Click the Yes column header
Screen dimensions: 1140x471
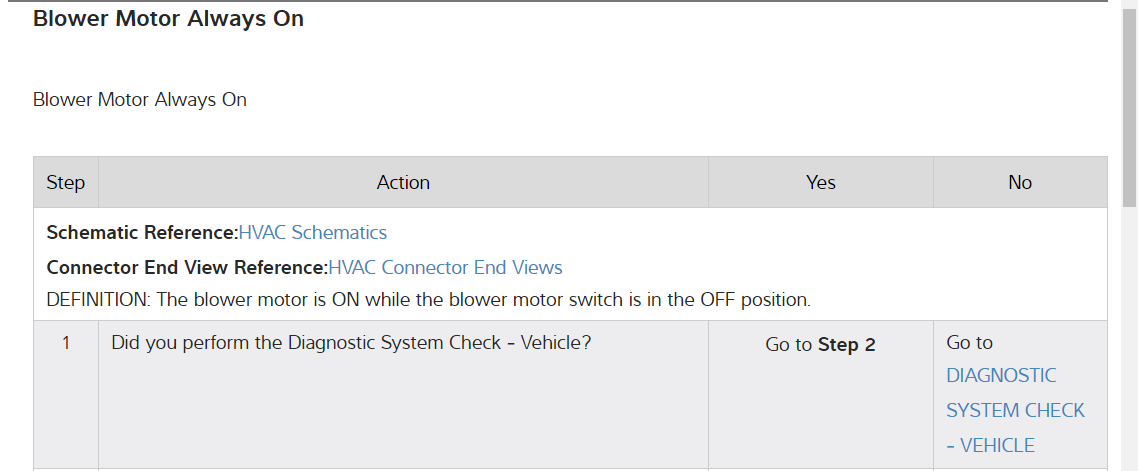coord(820,183)
